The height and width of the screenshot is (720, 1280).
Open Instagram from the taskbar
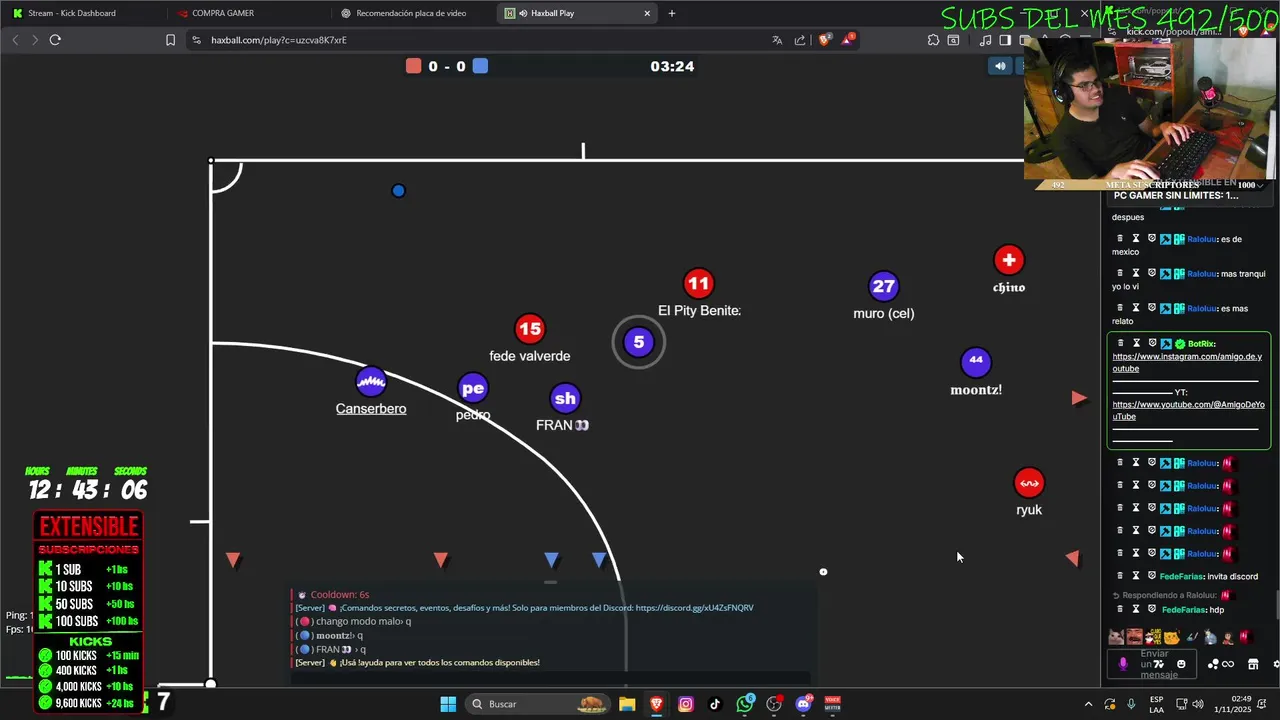pos(686,704)
